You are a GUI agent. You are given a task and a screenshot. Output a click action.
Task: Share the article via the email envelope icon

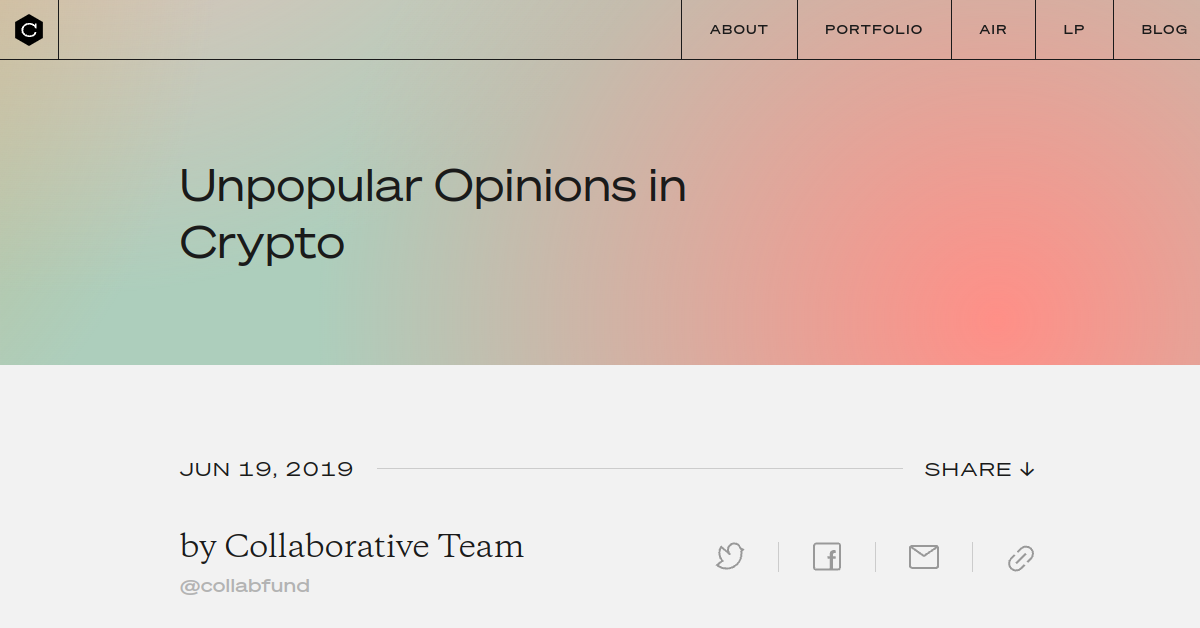point(923,557)
